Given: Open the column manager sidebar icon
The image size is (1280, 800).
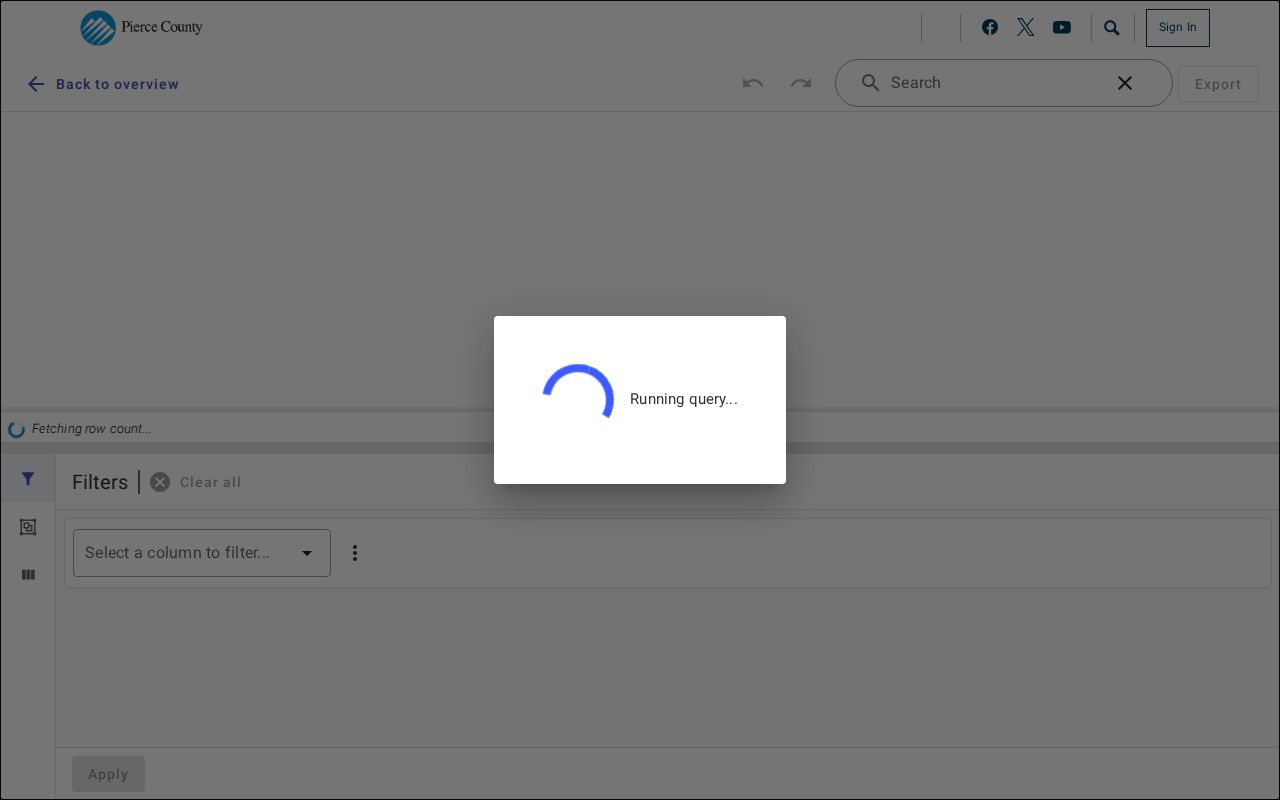Looking at the screenshot, I should [x=28, y=575].
